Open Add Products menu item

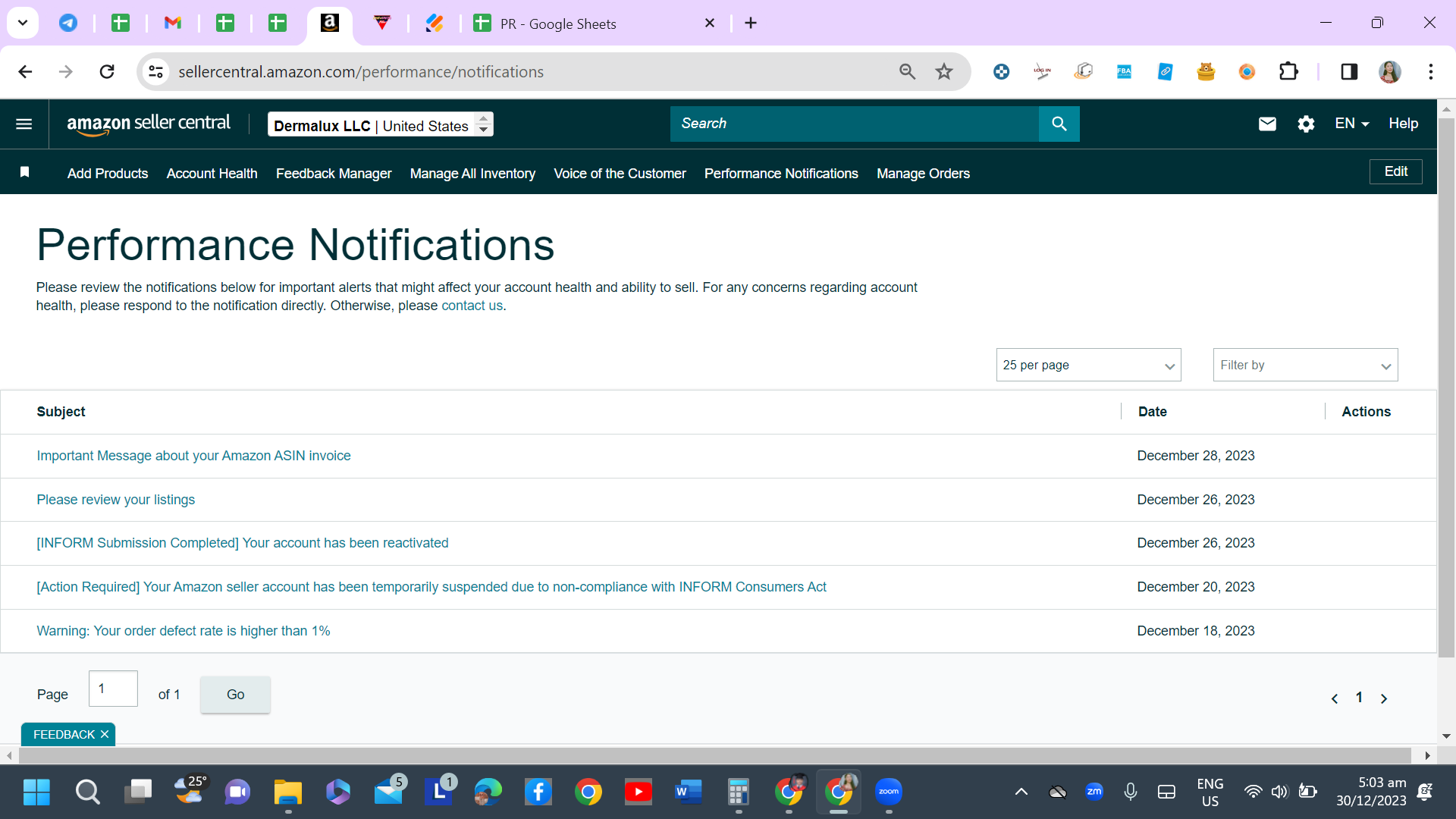(x=108, y=174)
